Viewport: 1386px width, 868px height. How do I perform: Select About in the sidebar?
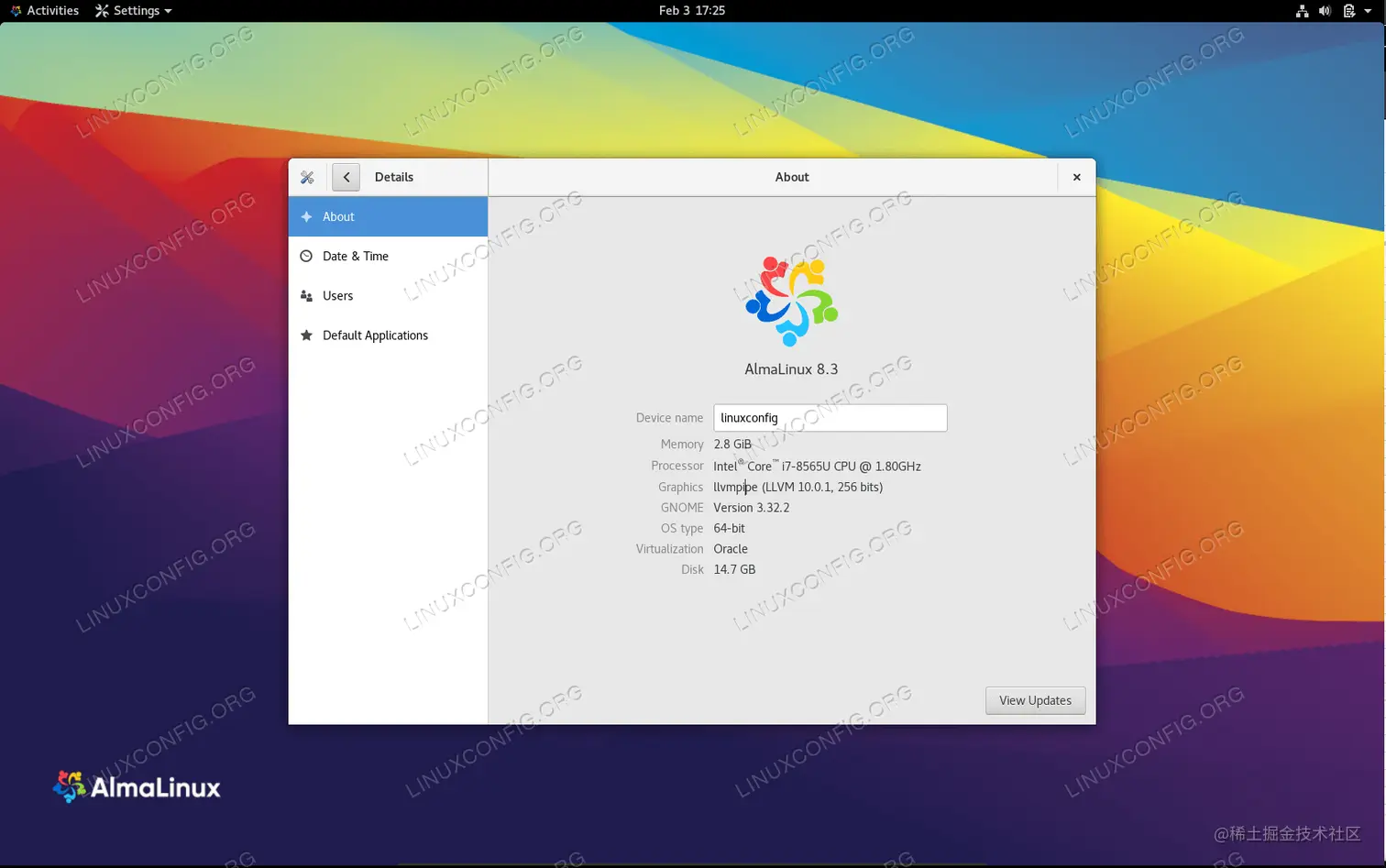point(388,216)
